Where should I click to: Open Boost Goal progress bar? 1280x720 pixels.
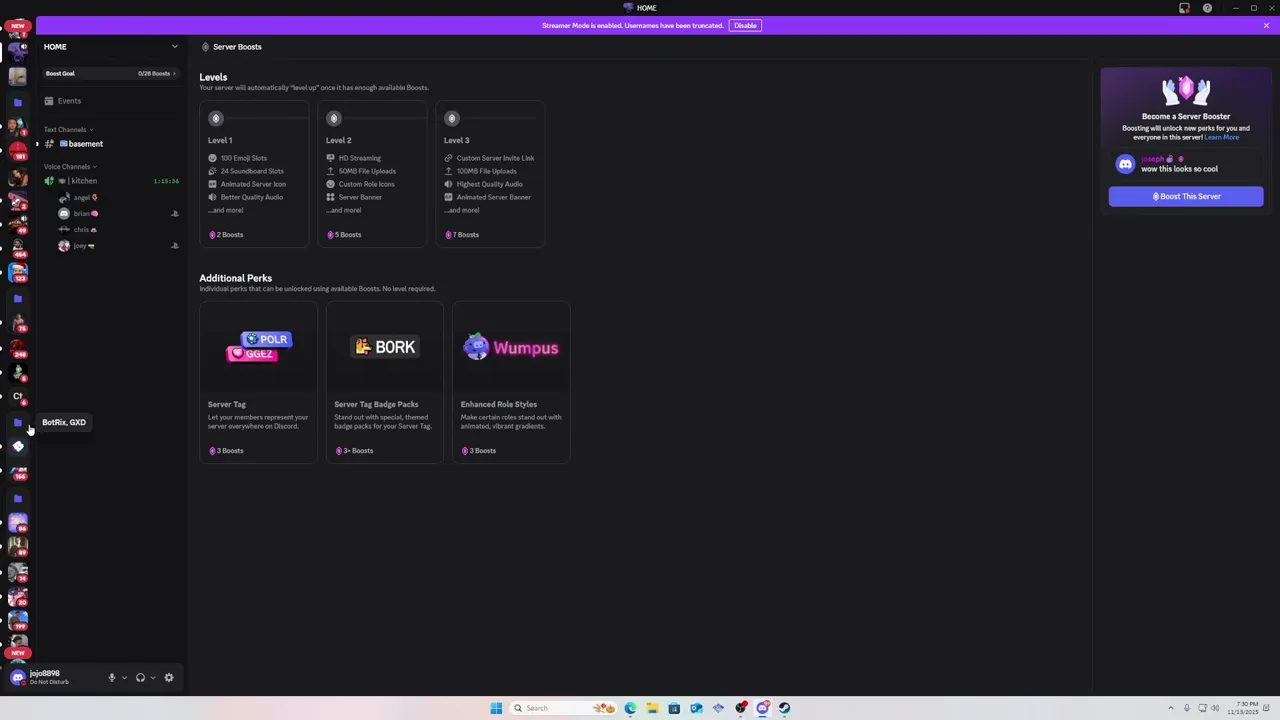pyautogui.click(x=110, y=73)
